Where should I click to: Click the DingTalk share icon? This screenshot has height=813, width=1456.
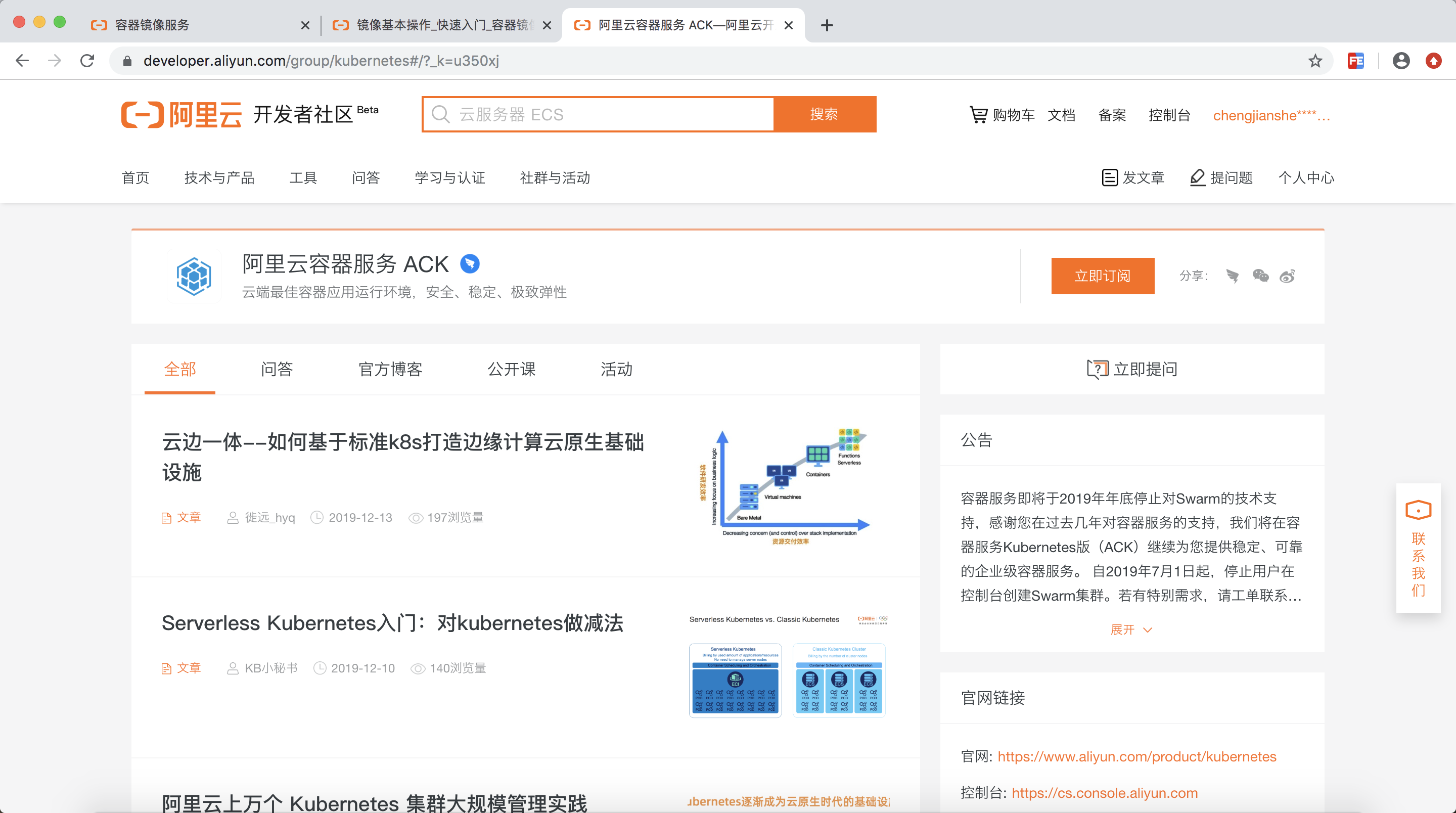tap(1233, 276)
